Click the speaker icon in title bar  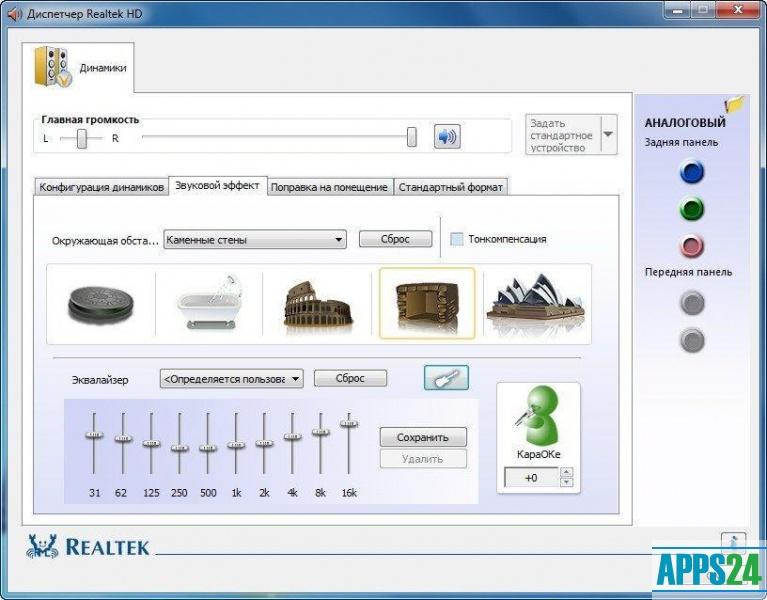point(15,14)
